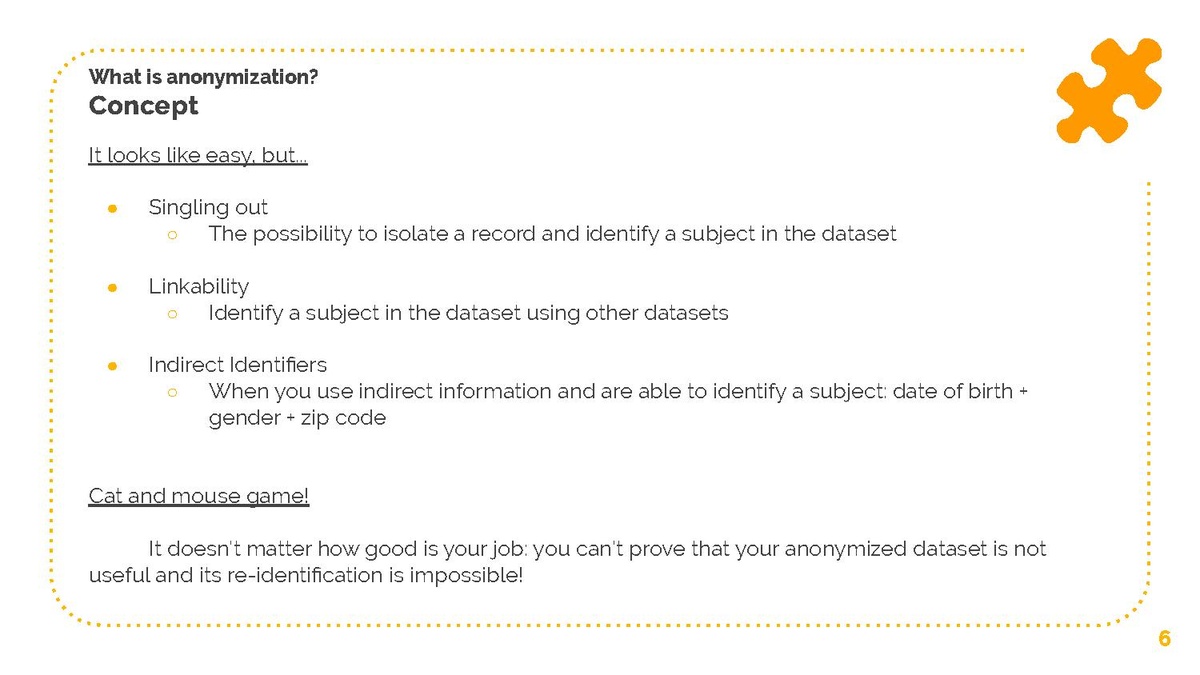
Task: Click the 'gender + zip code' line
Action: coord(297,418)
